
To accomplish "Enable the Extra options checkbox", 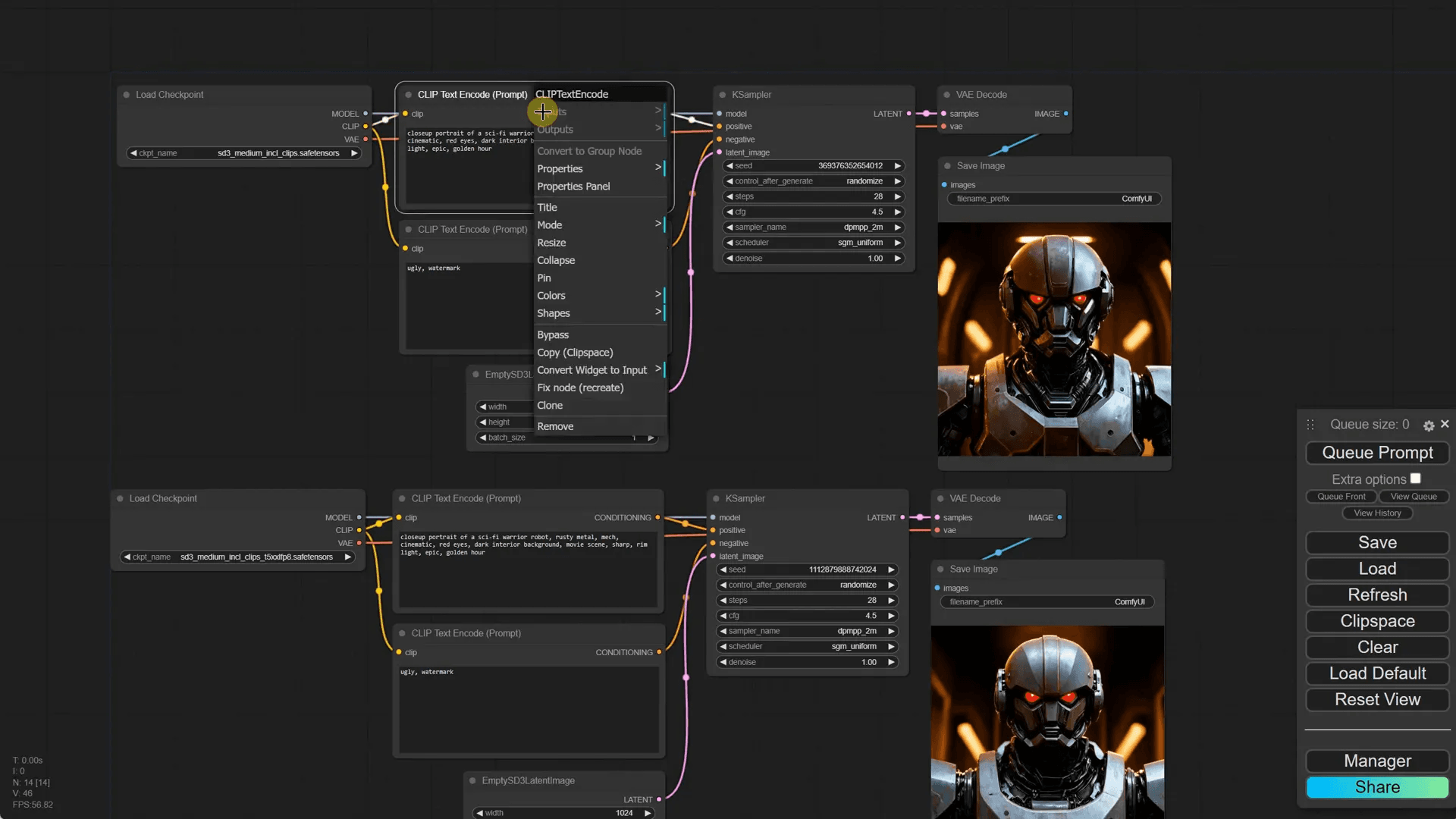I will [x=1415, y=479].
